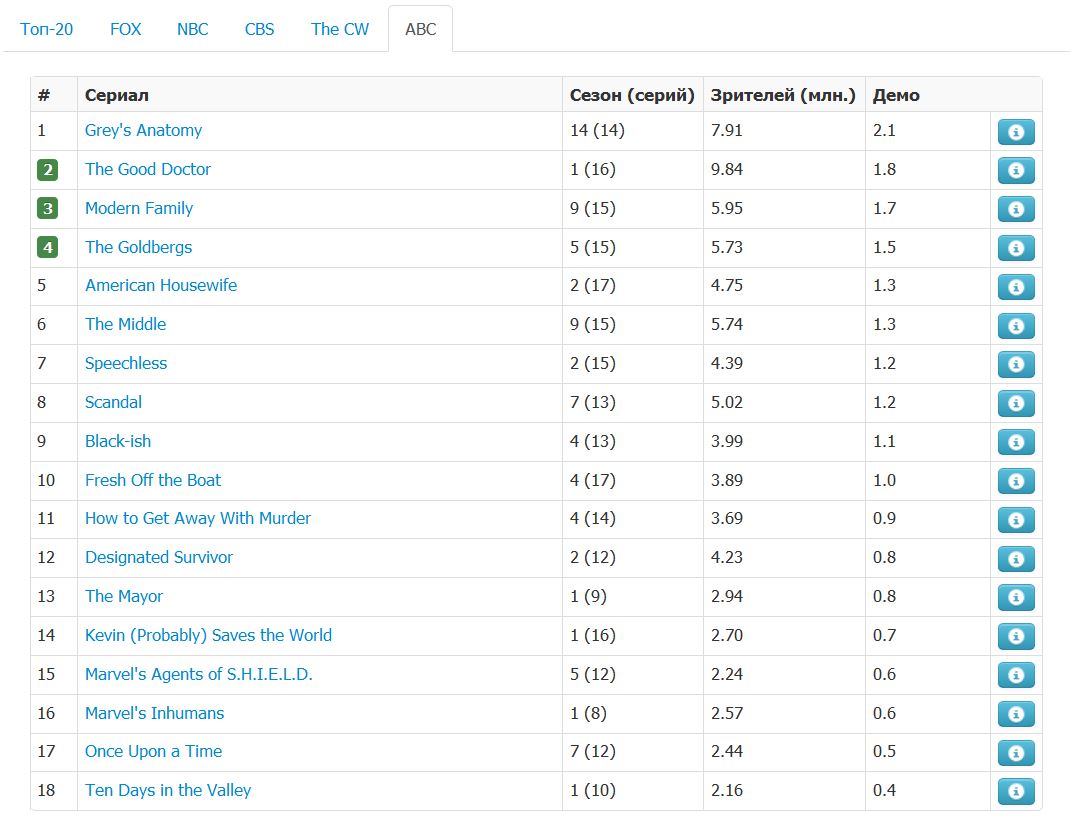The width and height of the screenshot is (1079, 820).
Task: Click Black-ish info icon
Action: 1016,442
